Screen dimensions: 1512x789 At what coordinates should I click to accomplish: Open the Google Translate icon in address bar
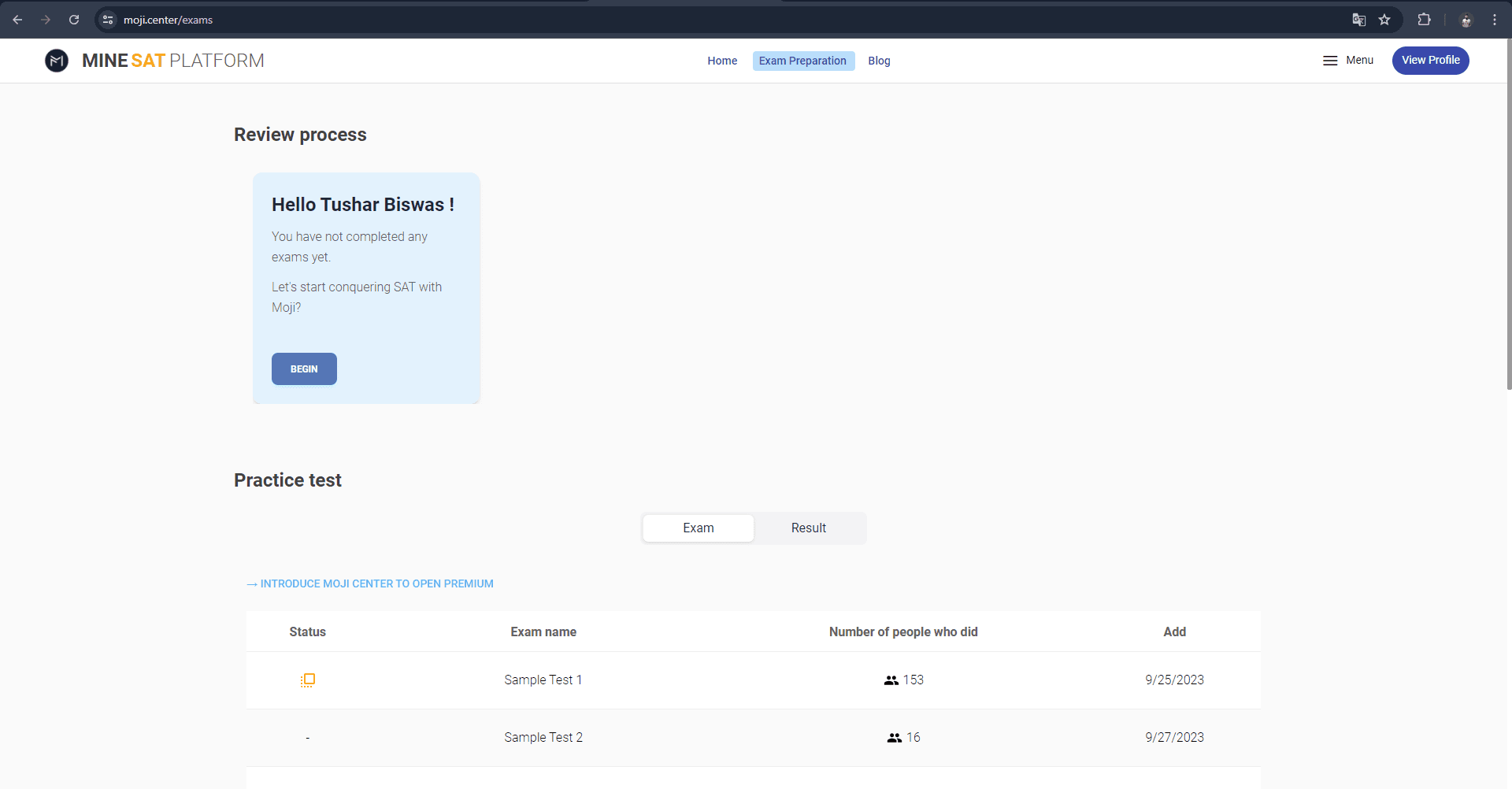(1358, 20)
